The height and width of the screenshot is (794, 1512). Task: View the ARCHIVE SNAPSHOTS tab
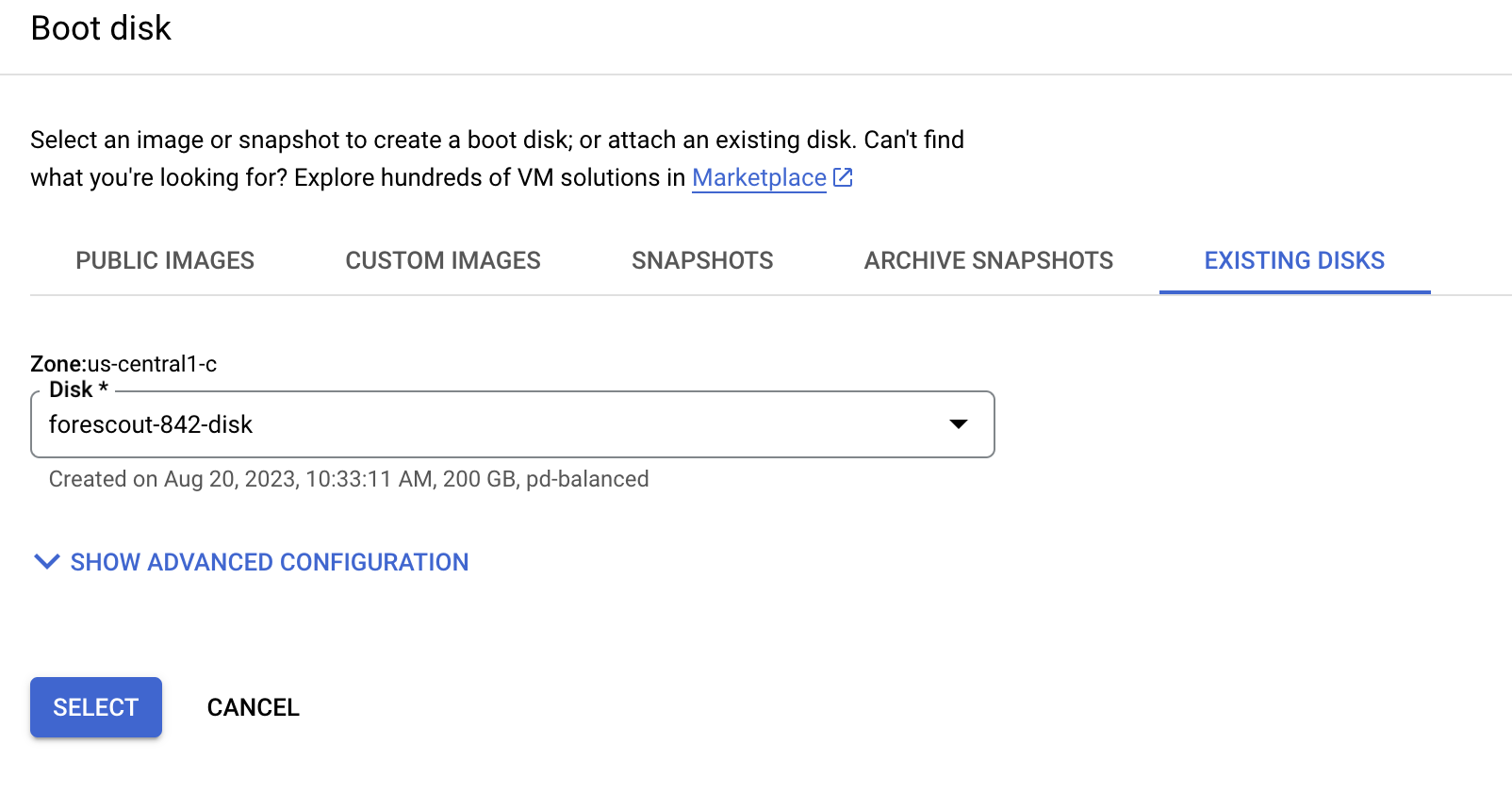[987, 260]
